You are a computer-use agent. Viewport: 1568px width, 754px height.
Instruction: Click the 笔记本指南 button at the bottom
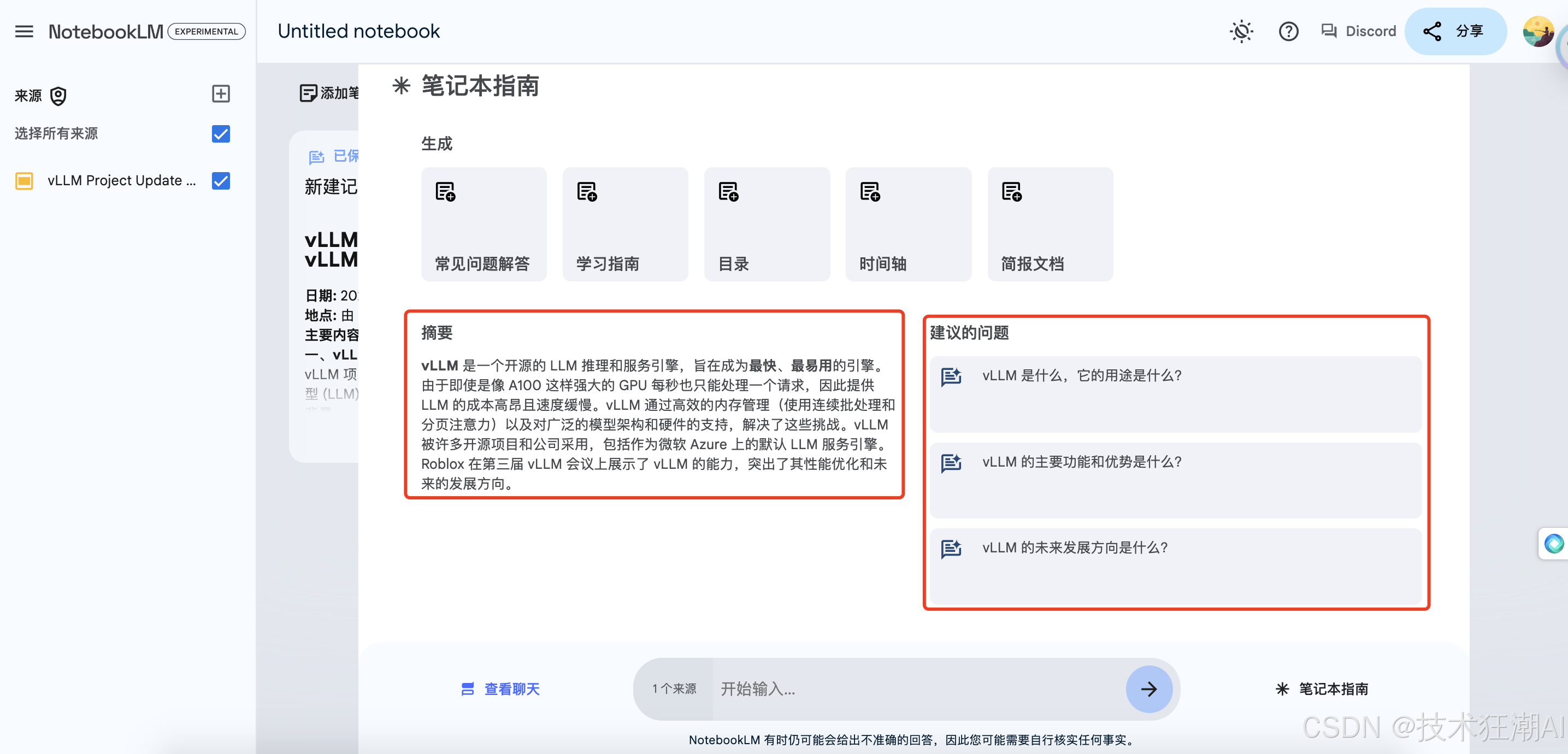[x=1322, y=689]
